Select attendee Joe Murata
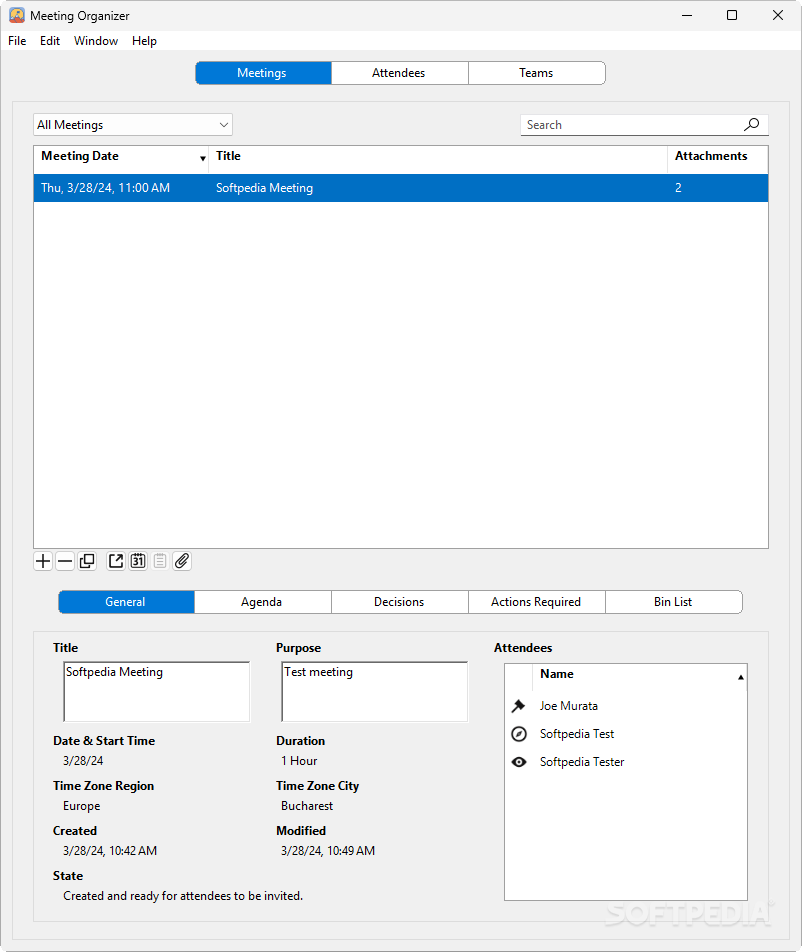 point(569,706)
